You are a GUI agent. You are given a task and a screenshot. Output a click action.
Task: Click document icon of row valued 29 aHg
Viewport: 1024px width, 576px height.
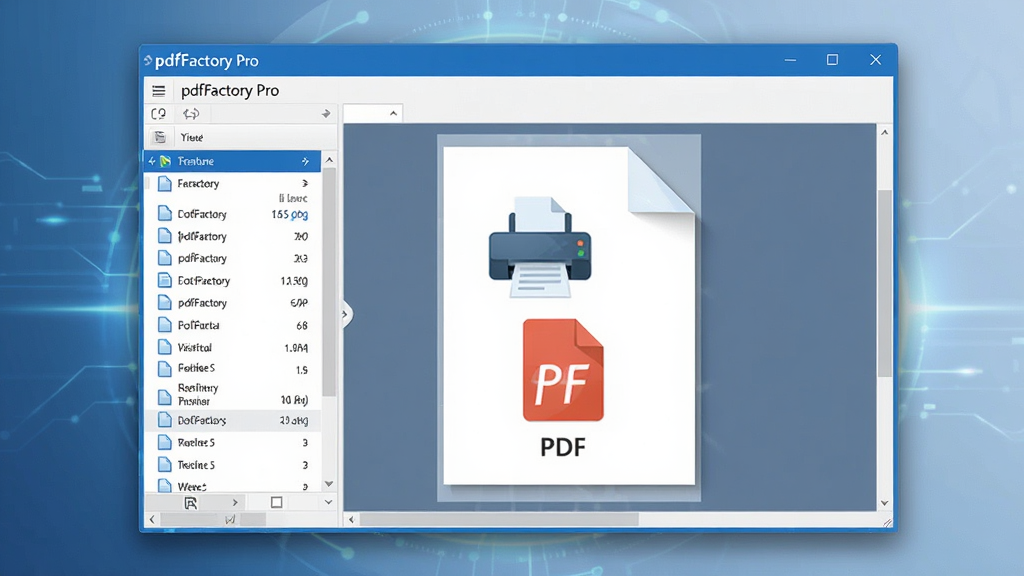pyautogui.click(x=165, y=420)
